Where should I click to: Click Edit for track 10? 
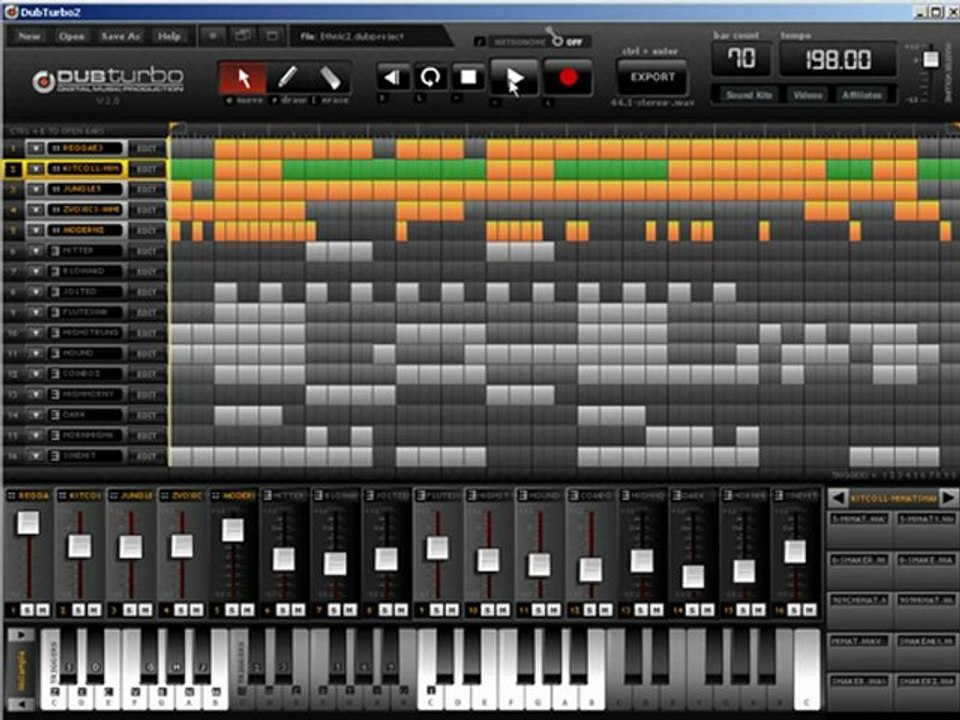coord(147,333)
